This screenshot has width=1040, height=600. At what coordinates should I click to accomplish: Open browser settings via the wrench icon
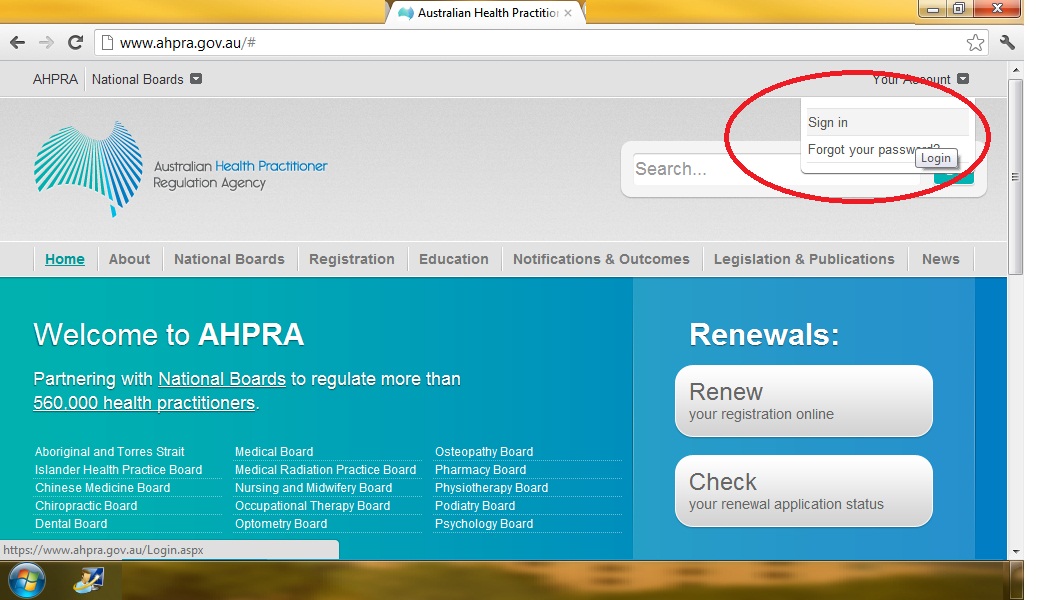click(1007, 42)
